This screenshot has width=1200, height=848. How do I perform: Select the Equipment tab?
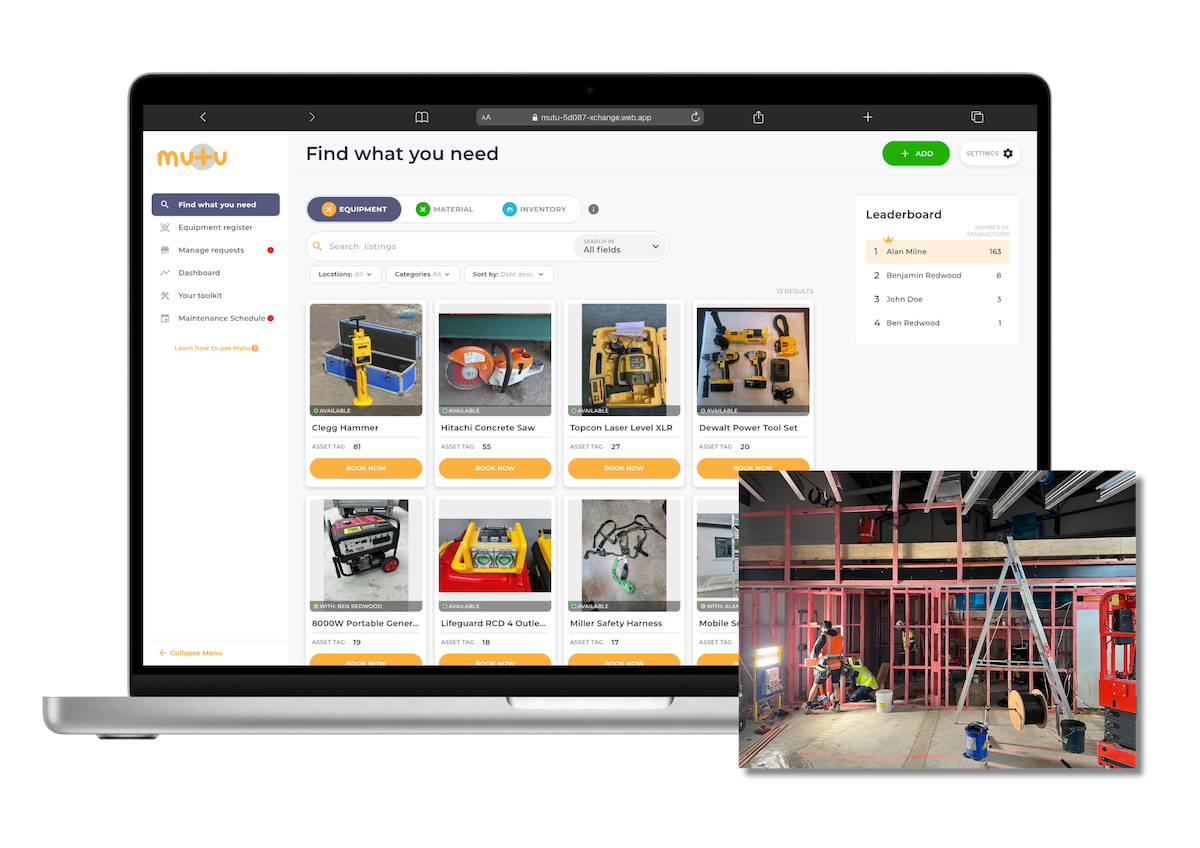354,209
